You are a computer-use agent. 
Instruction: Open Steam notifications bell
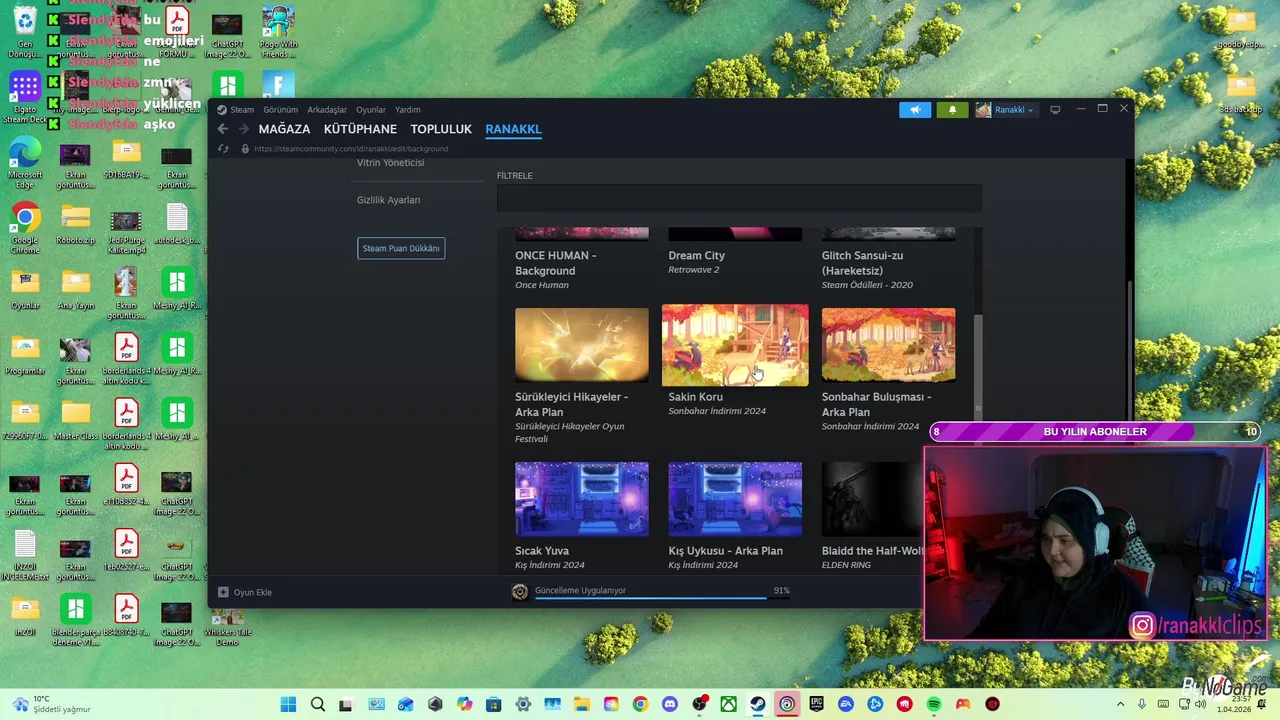point(952,110)
